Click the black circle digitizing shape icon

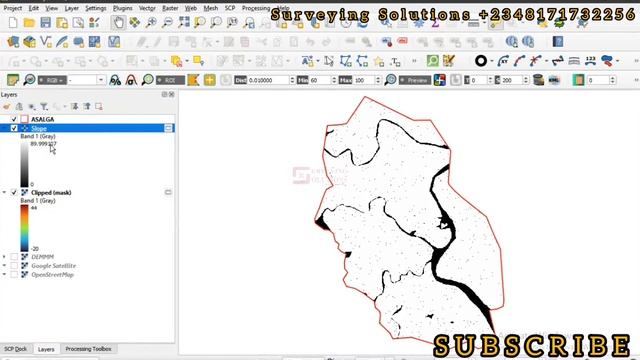(481, 61)
